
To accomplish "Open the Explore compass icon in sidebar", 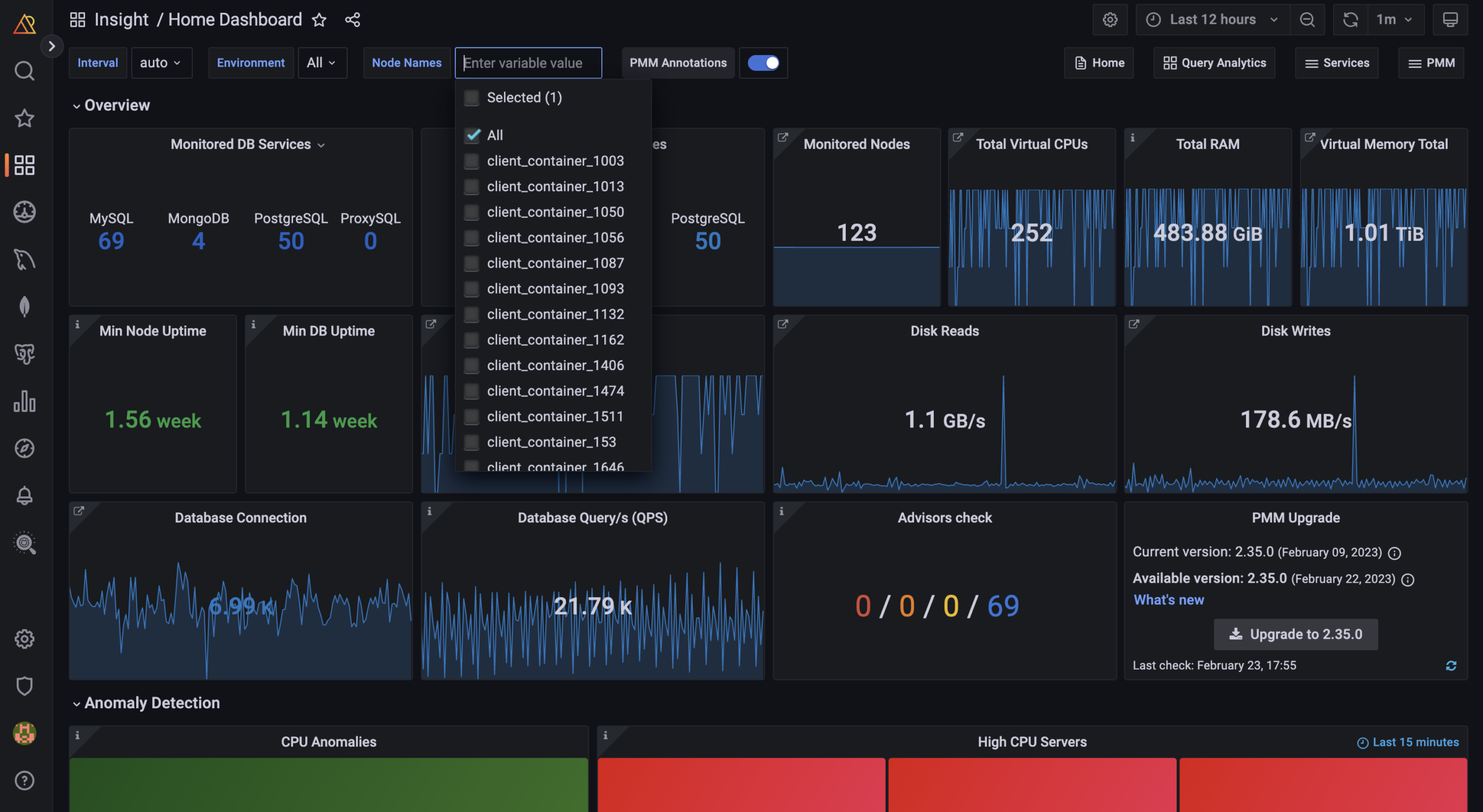I will click(24, 448).
